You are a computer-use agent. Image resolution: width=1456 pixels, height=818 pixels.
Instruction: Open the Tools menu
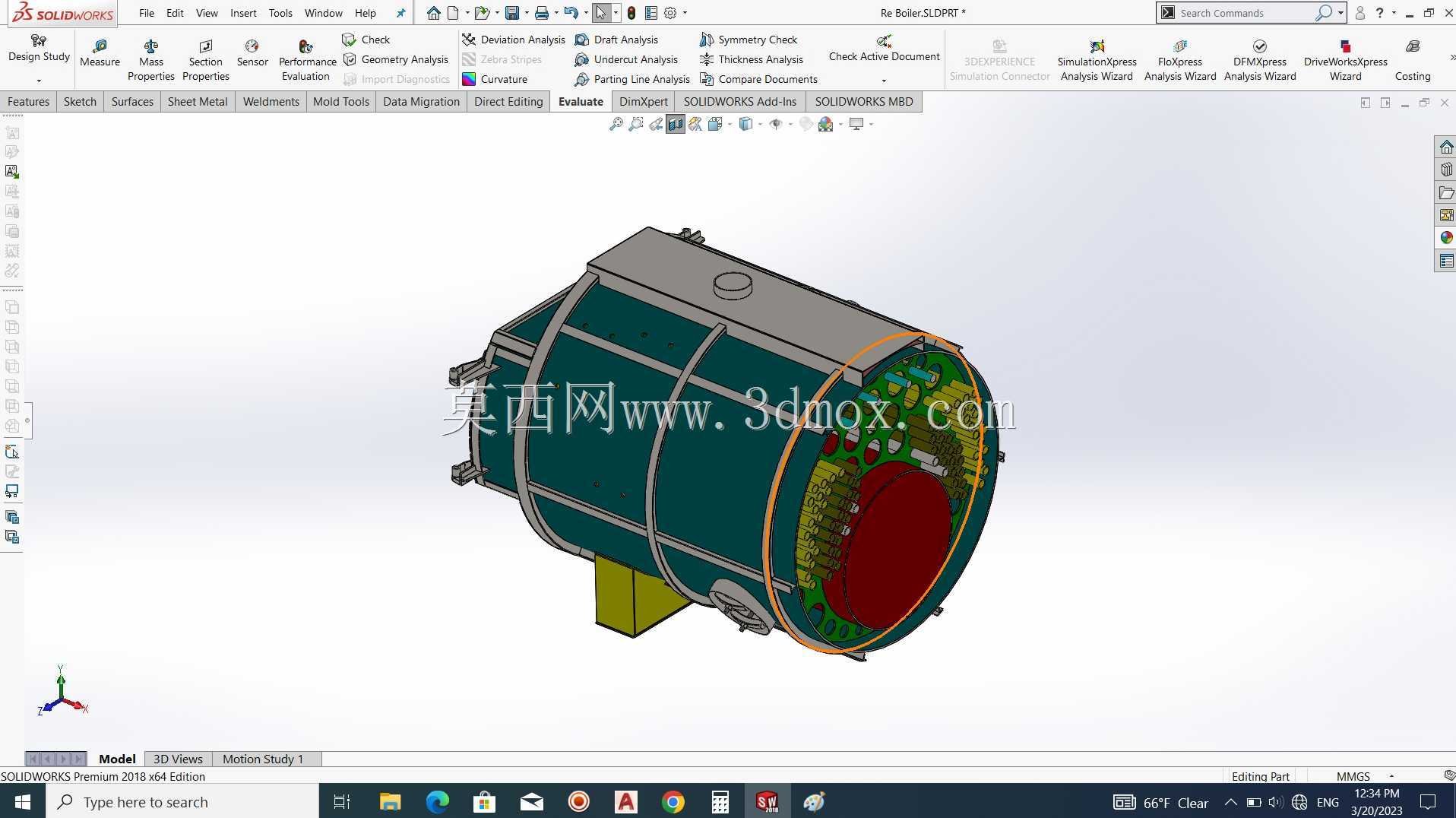[280, 13]
